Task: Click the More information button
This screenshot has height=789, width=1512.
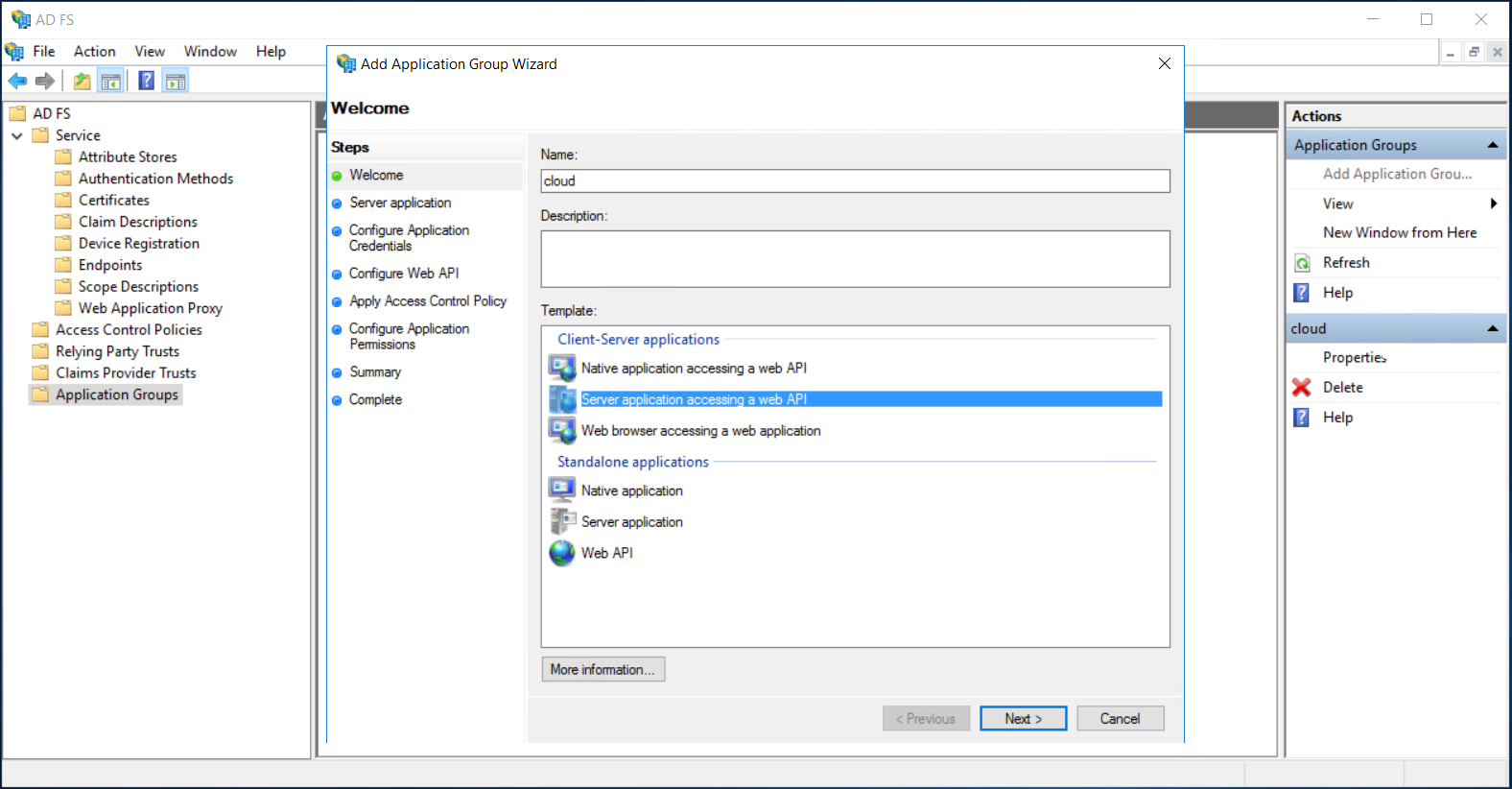Action: coord(602,669)
